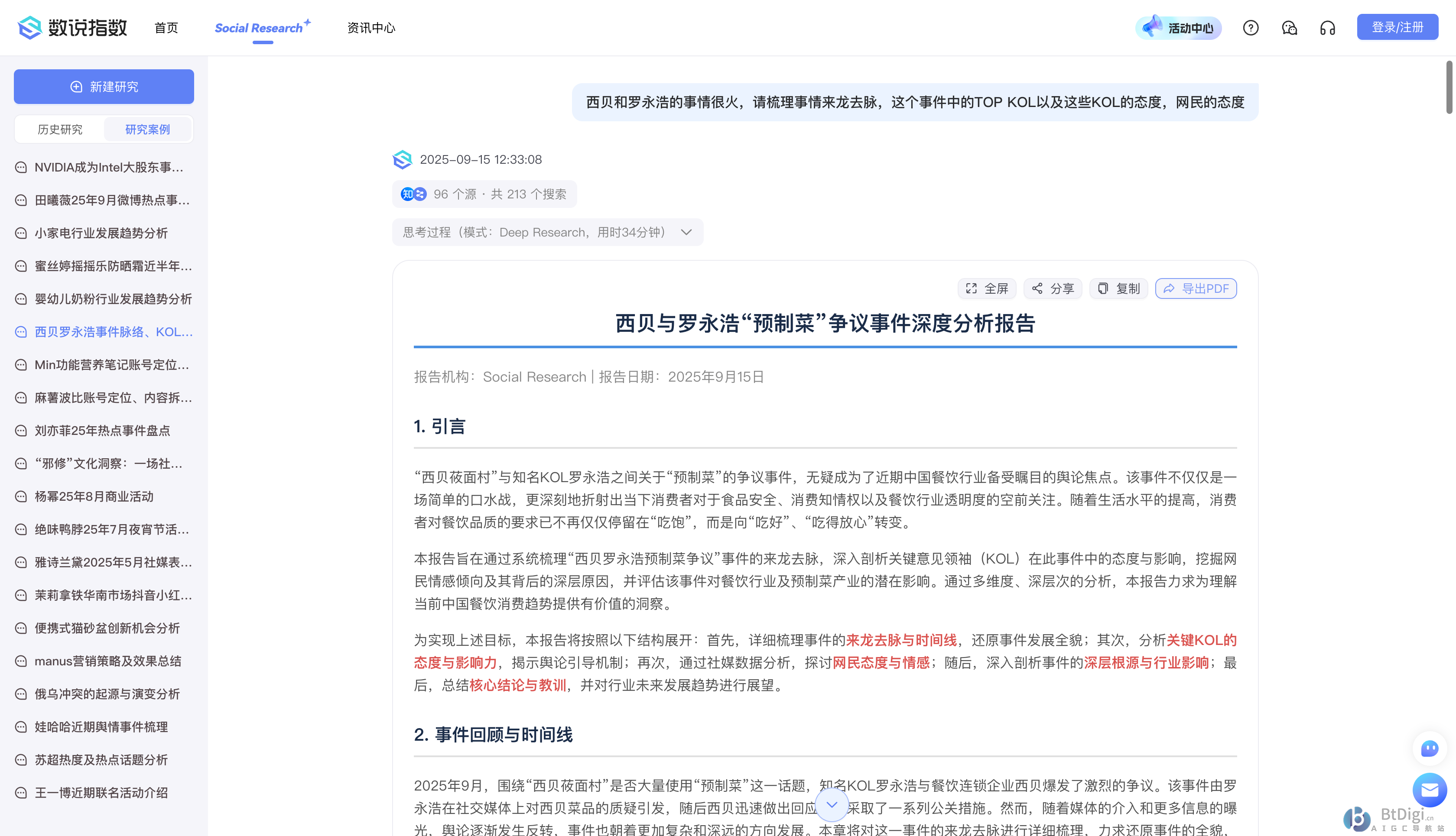Switch to 历史研究 toggle
Screen dimensions: 1456x836
click(x=60, y=129)
